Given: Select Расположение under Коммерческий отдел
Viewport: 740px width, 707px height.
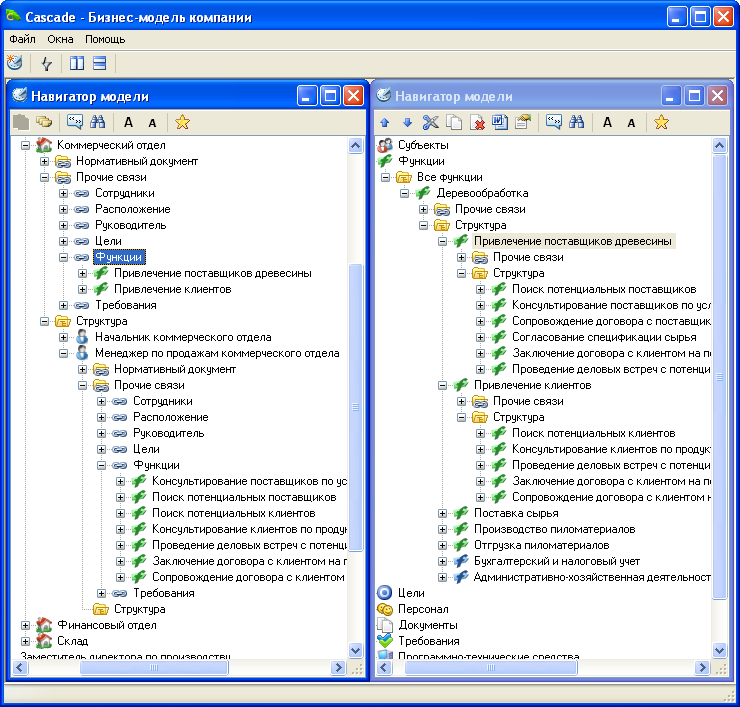Looking at the screenshot, I should pyautogui.click(x=133, y=209).
